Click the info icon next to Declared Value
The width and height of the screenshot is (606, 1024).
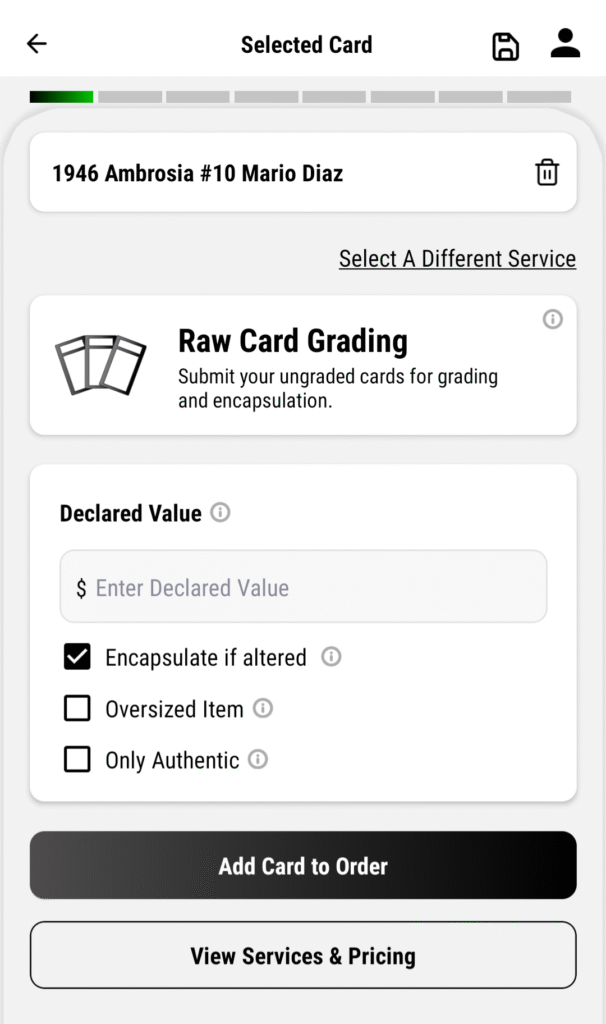point(221,513)
